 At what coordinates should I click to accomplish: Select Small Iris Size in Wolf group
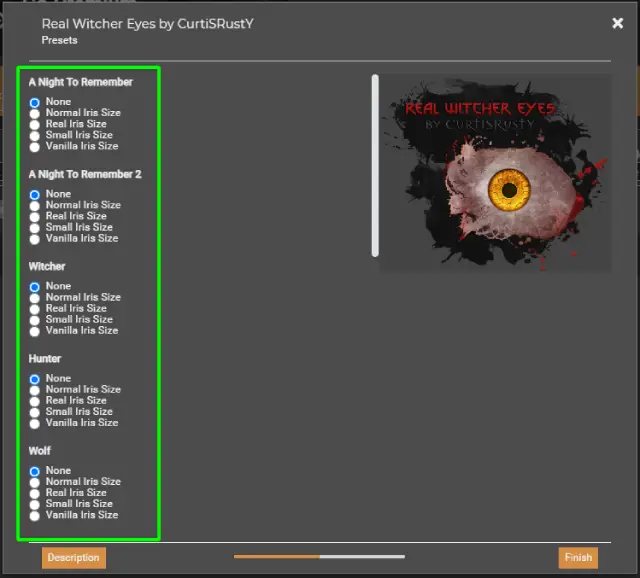click(35, 504)
